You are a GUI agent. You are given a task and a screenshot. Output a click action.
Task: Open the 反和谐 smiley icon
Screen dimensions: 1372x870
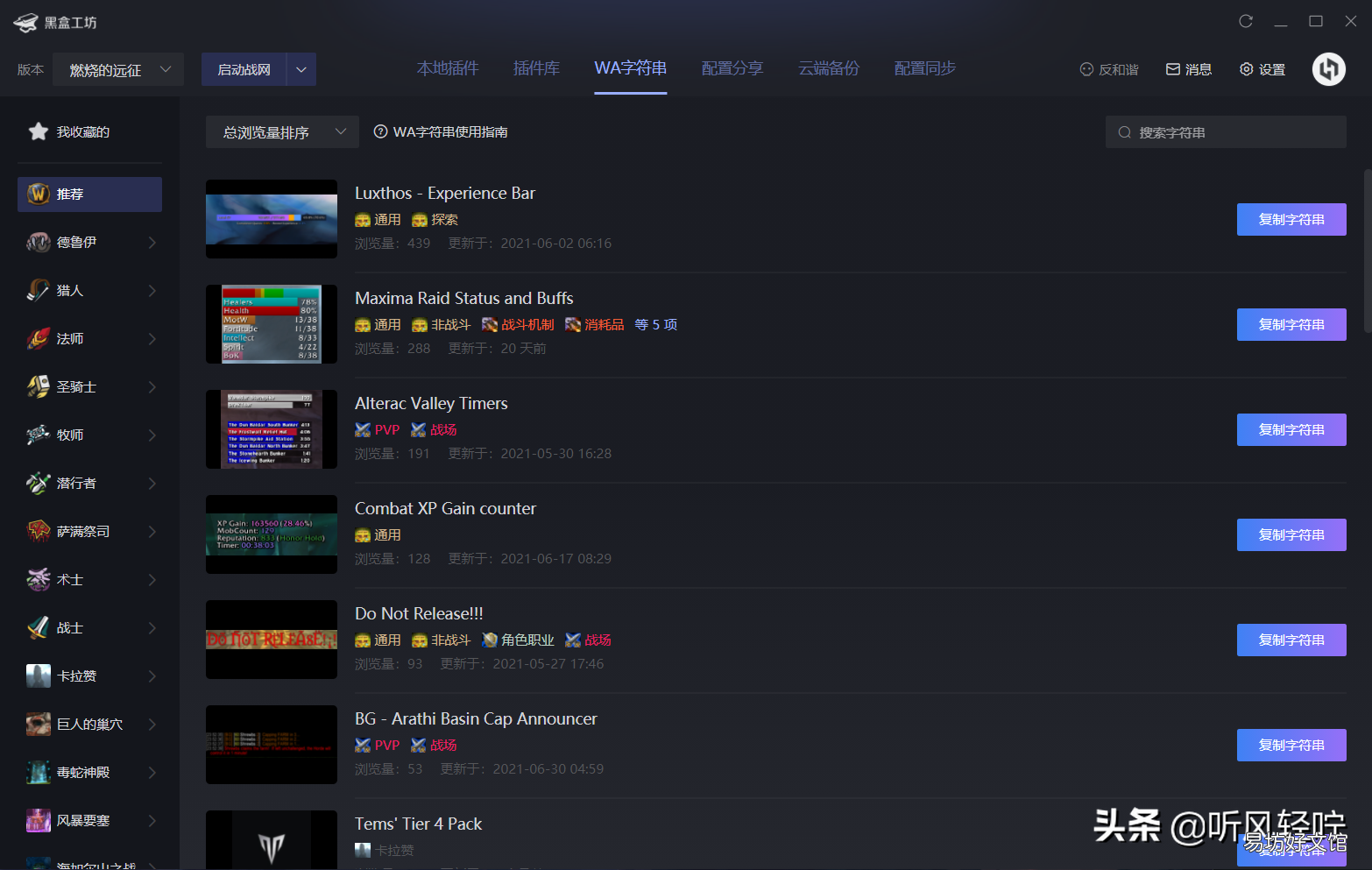1086,69
